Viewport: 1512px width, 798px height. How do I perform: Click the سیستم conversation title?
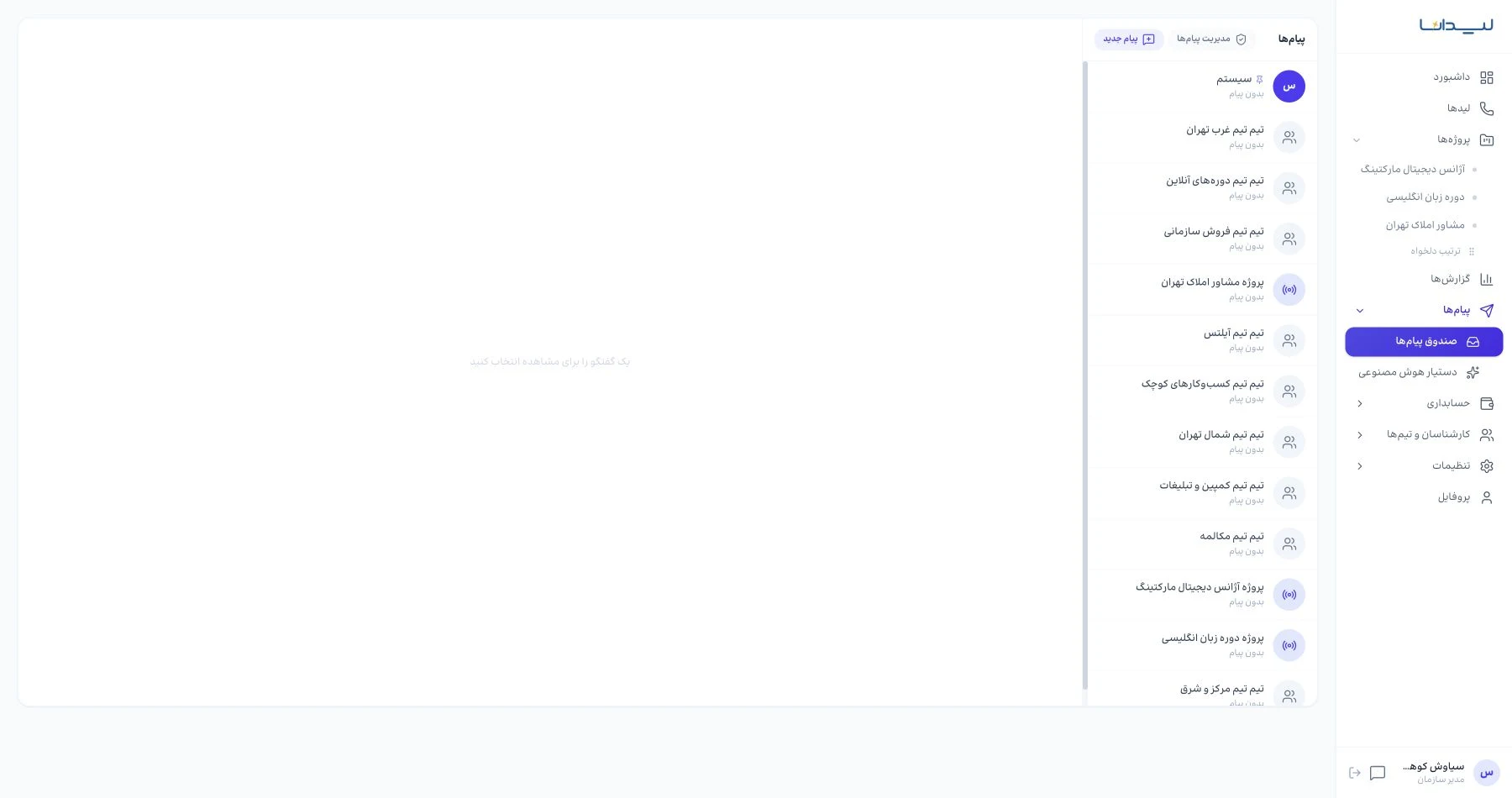tap(1234, 79)
